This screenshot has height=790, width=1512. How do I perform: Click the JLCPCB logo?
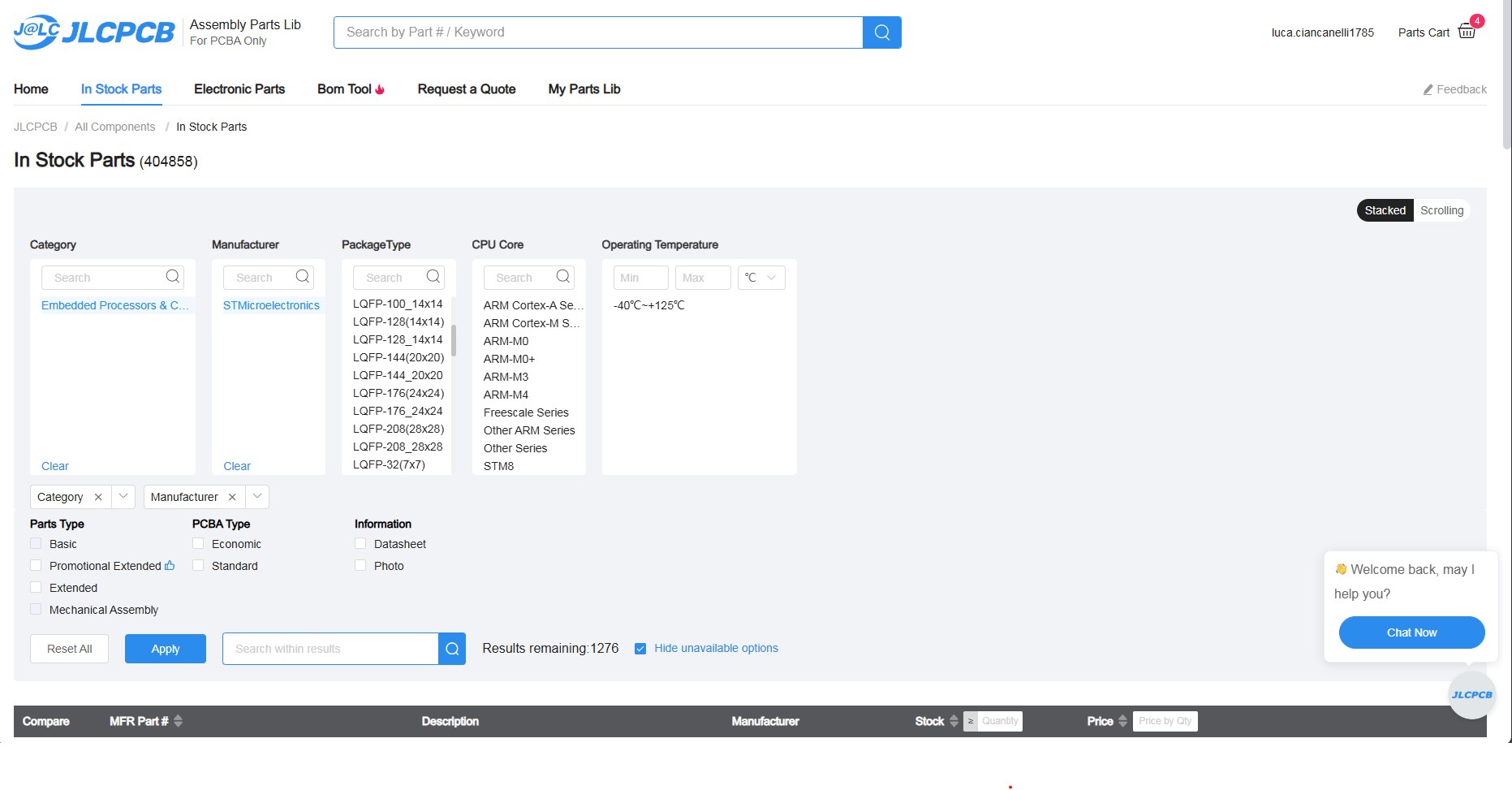(94, 32)
